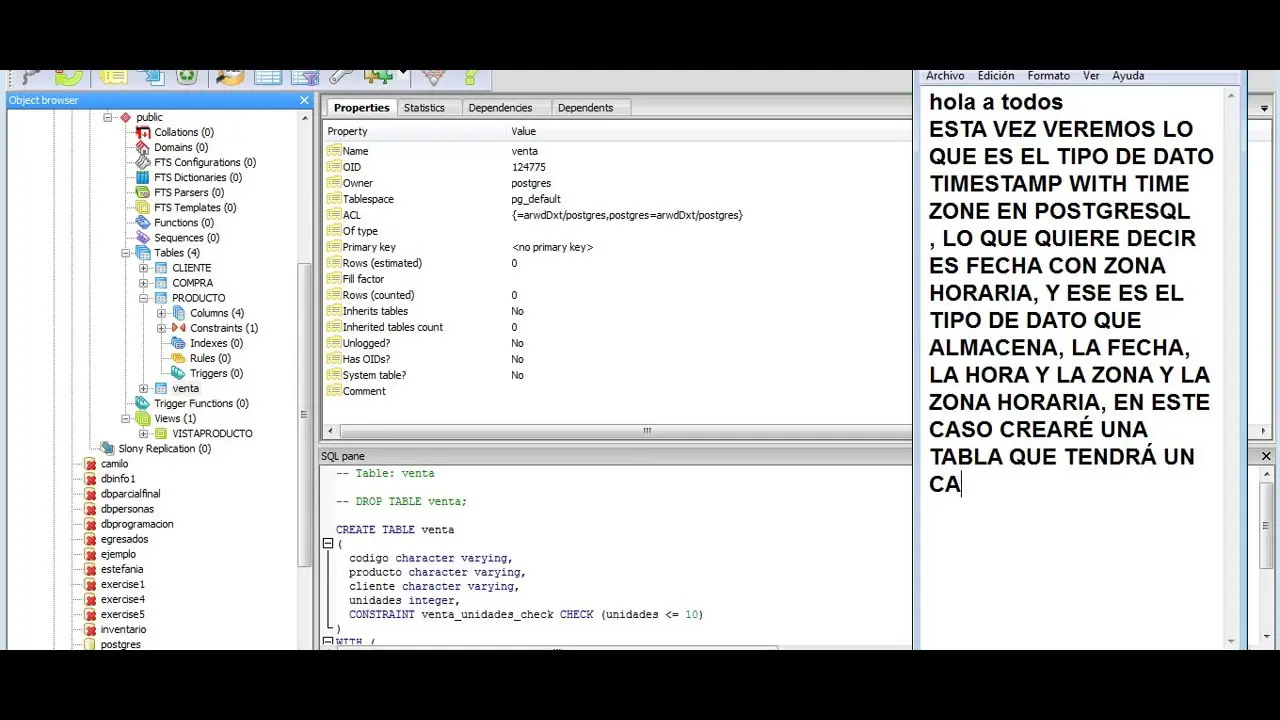Image resolution: width=1280 pixels, height=720 pixels.
Task: Expand the Constraints (1) node
Action: tap(162, 328)
